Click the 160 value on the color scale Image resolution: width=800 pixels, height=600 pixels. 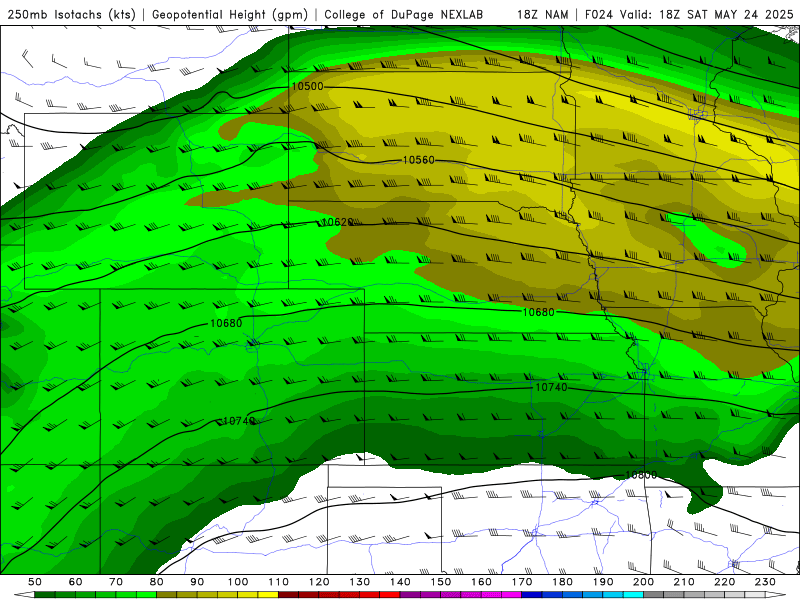[x=481, y=582]
